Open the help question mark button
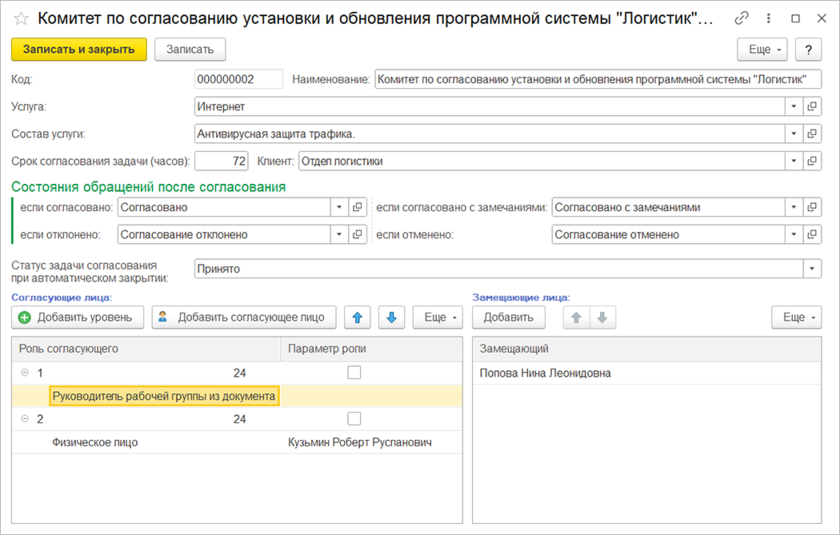Viewport: 840px width, 535px height. click(x=808, y=49)
